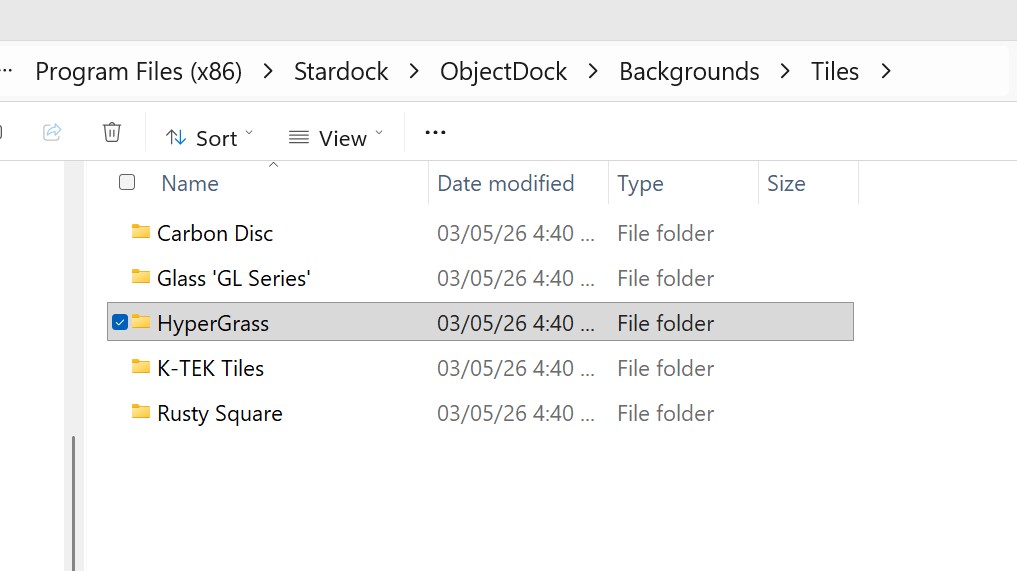Navigate to Stardock in the breadcrumb

coord(341,72)
